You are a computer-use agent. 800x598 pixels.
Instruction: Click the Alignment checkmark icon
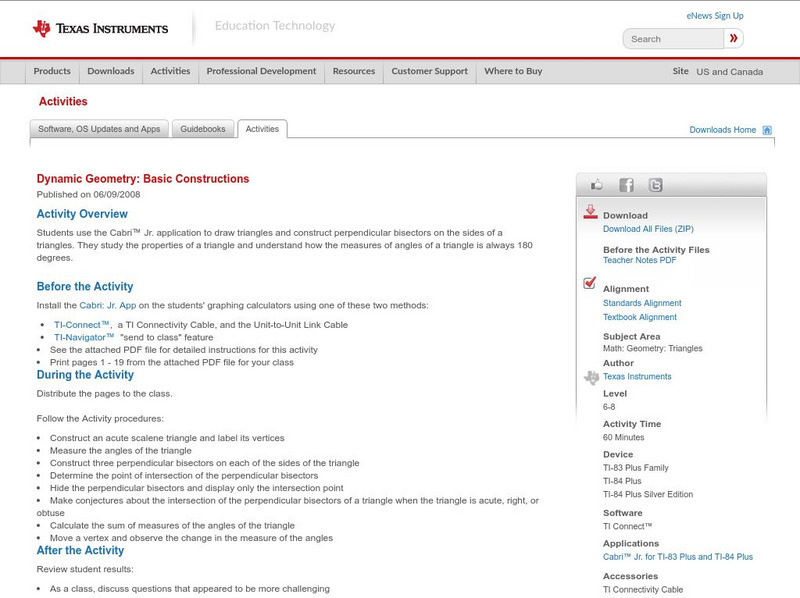589,282
